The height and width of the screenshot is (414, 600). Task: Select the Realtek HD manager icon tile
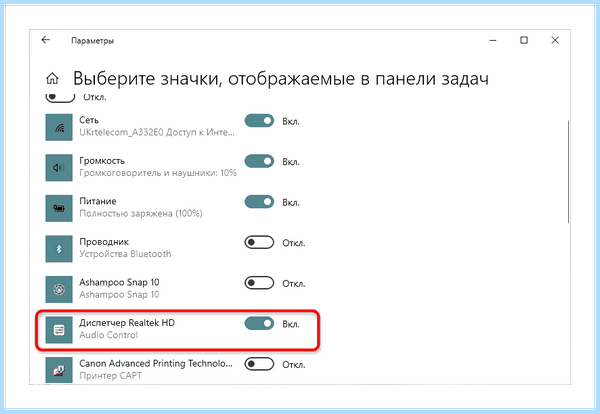(59, 330)
